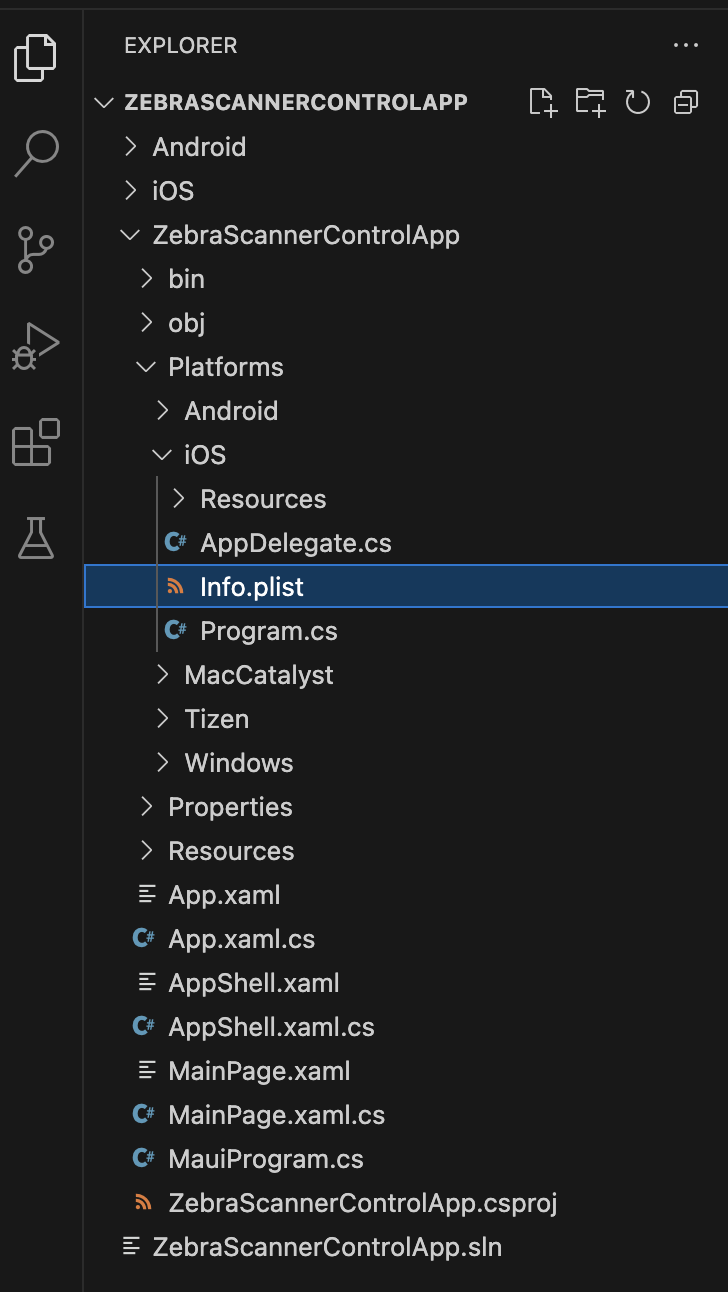
Task: Collapse all folders in Explorer
Action: pos(686,102)
